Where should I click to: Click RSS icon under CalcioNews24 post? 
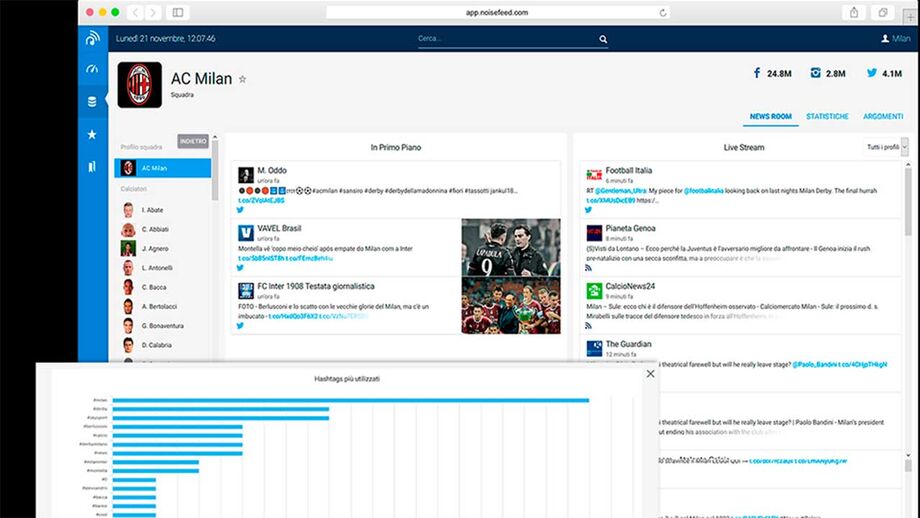pos(588,326)
